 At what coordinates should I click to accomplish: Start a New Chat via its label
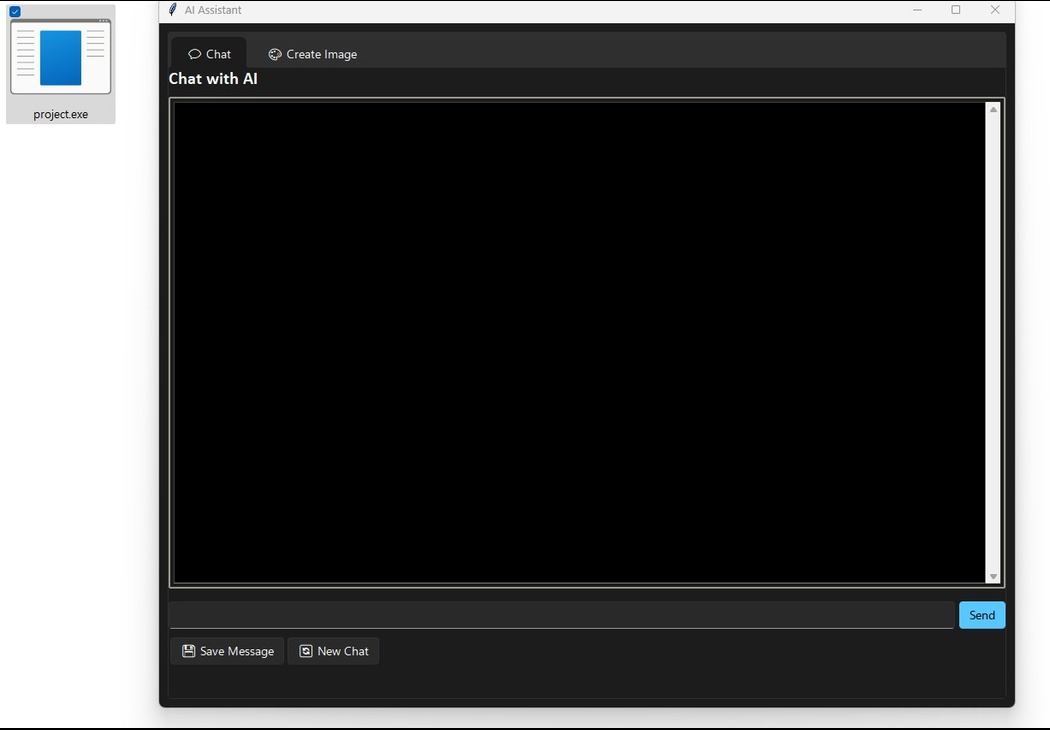point(343,651)
